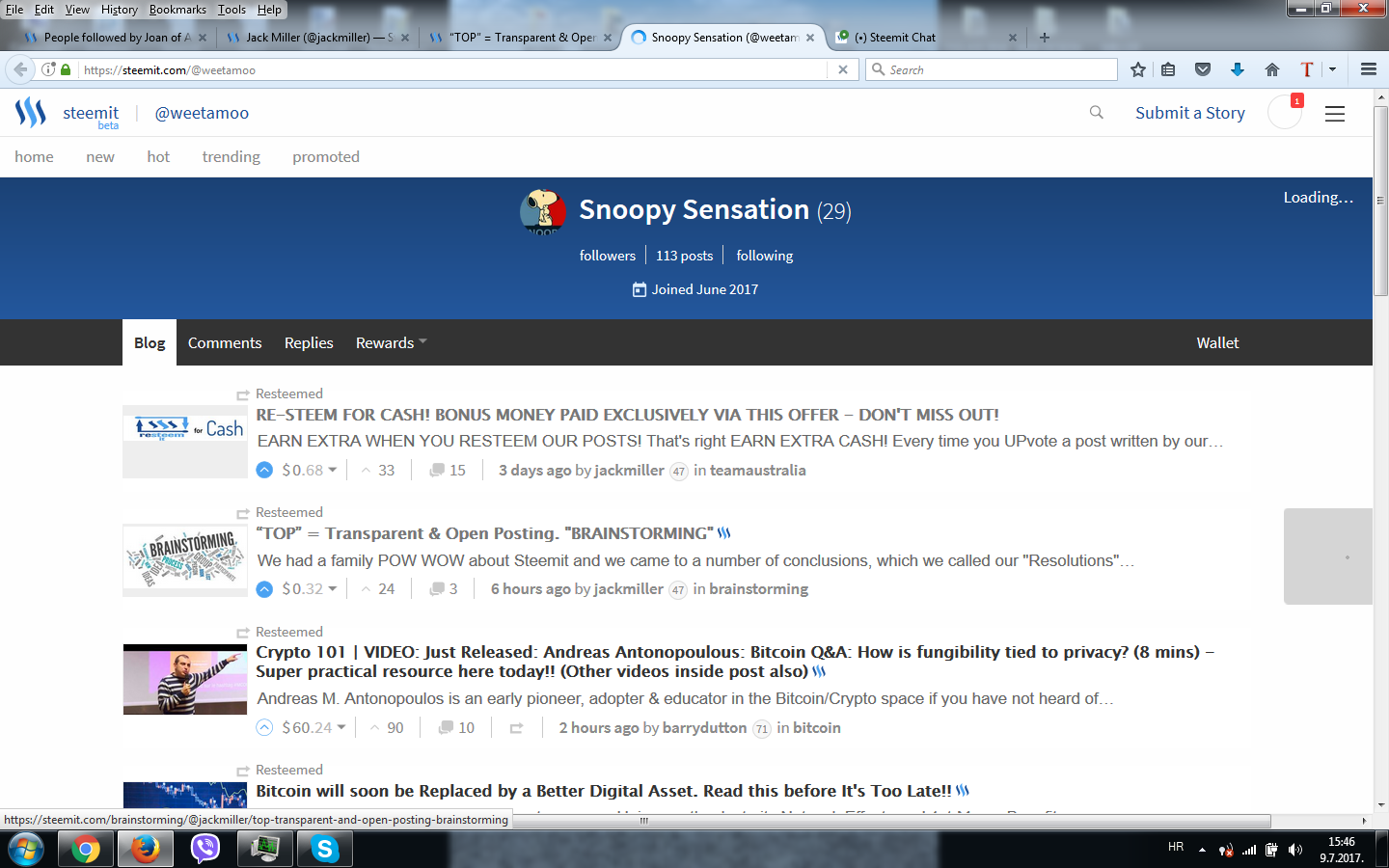Open a new browser tab with plus

tap(1045, 38)
